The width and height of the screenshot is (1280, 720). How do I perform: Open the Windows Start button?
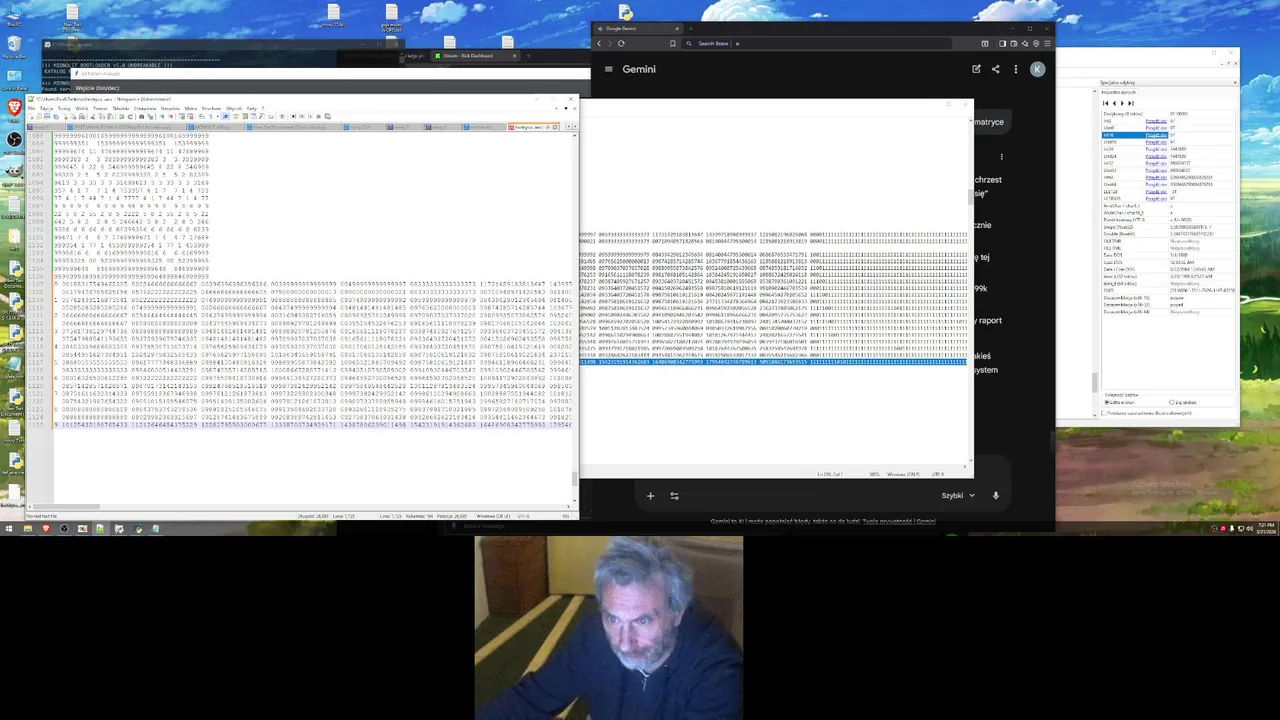point(8,529)
